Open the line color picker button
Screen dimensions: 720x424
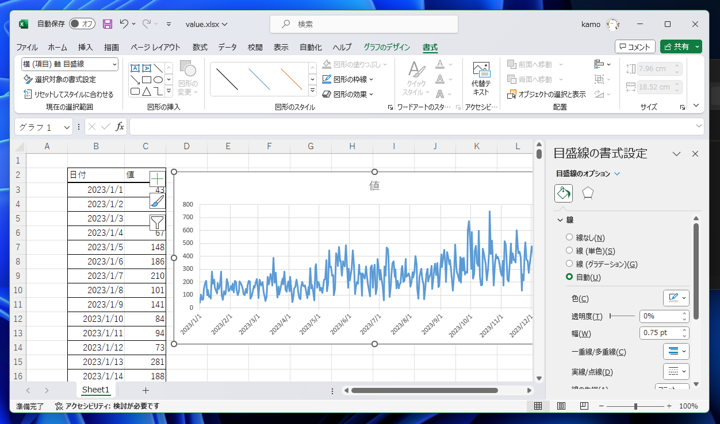pyautogui.click(x=676, y=298)
